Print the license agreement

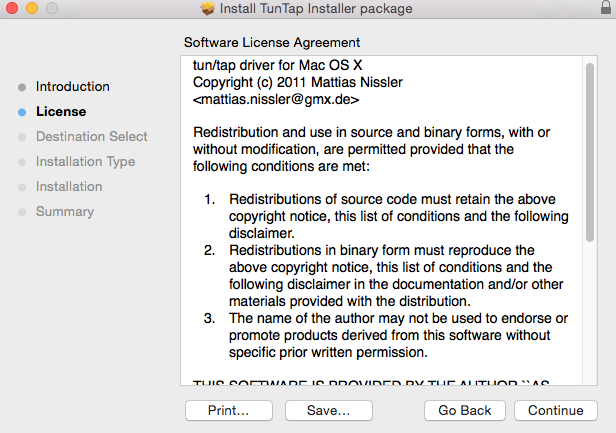(229, 411)
